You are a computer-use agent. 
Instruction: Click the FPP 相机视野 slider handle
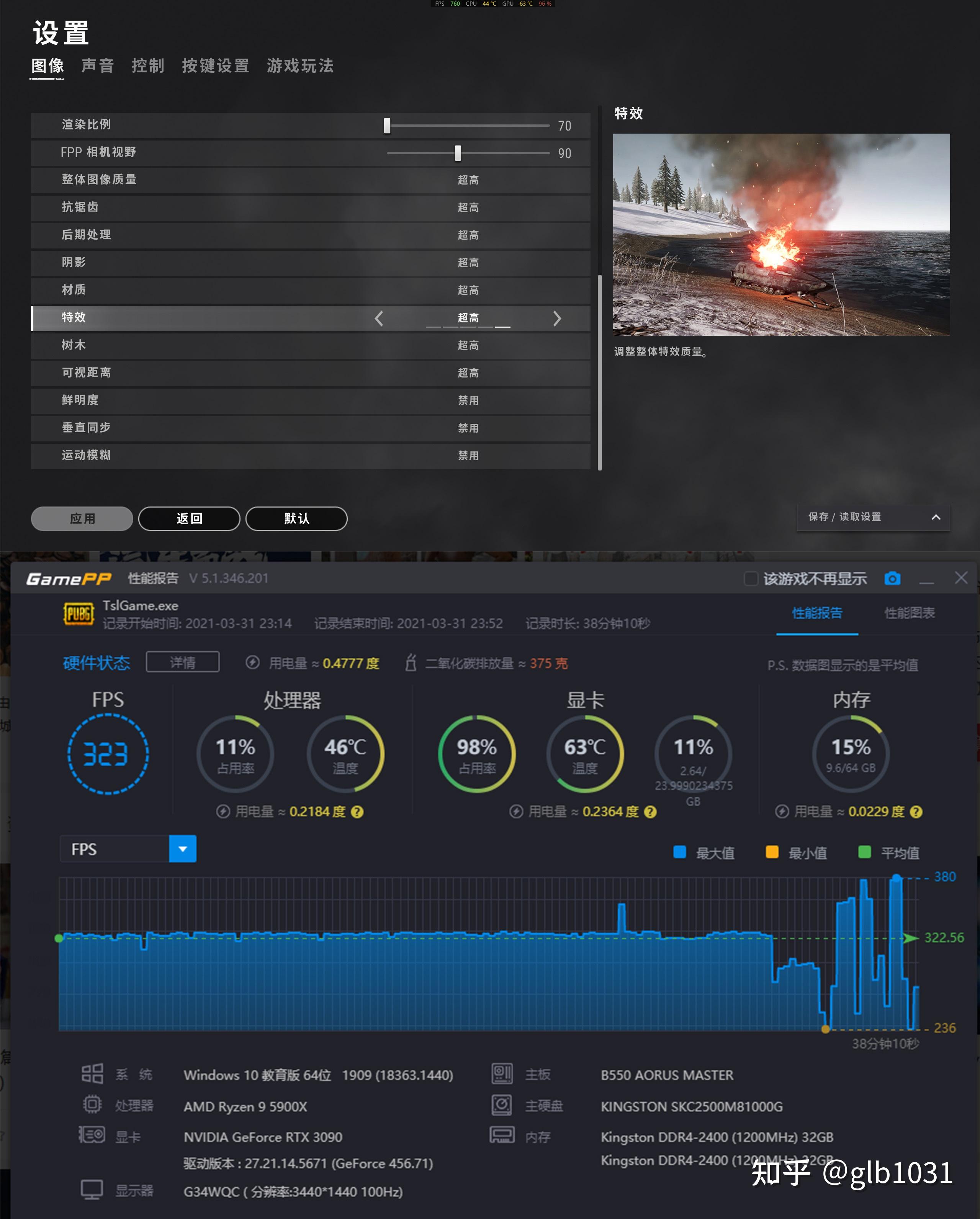point(458,153)
